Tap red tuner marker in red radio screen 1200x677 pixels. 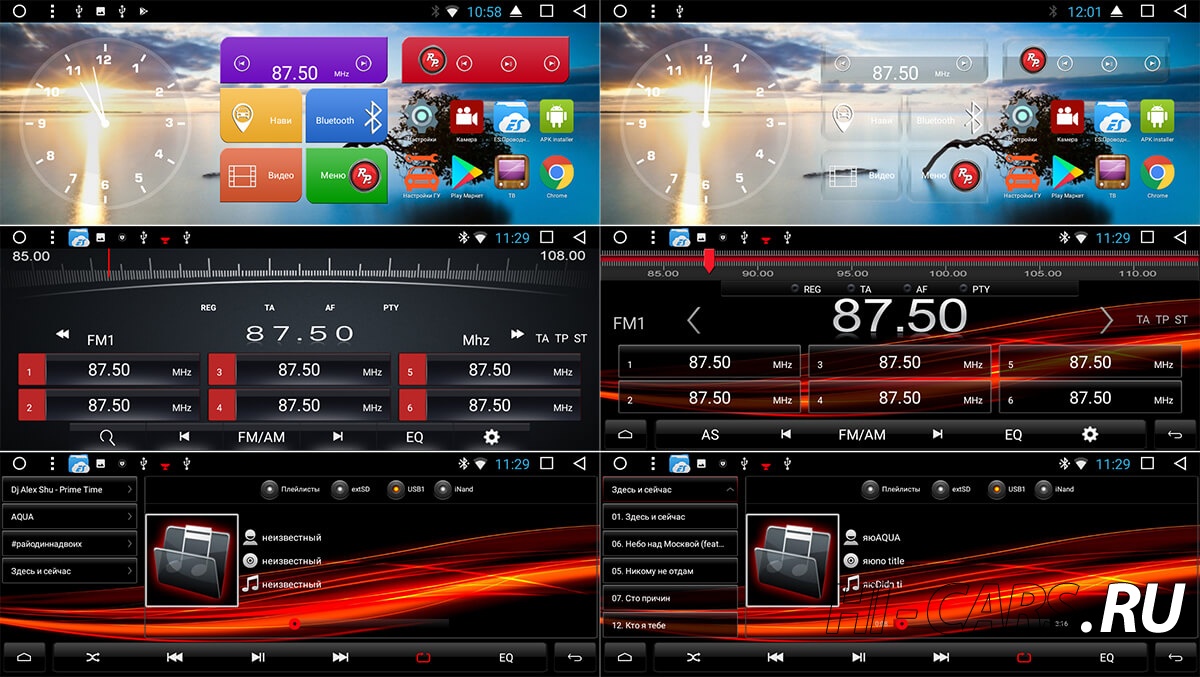709,261
